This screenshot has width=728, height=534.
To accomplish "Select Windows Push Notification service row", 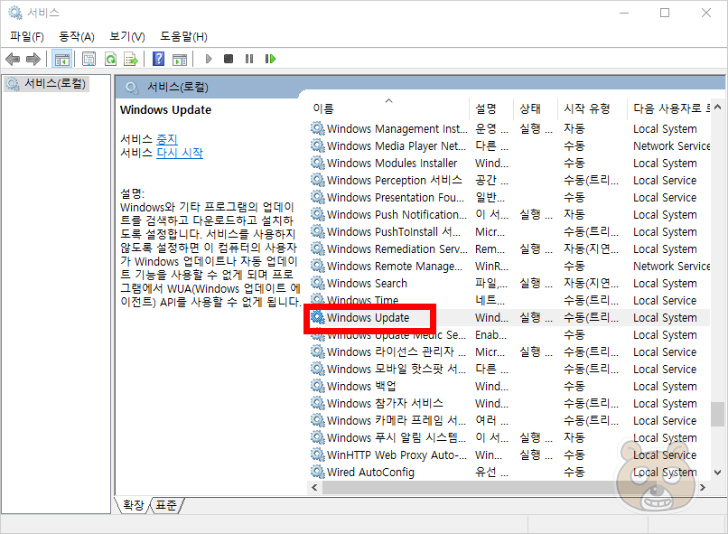I will [x=510, y=215].
